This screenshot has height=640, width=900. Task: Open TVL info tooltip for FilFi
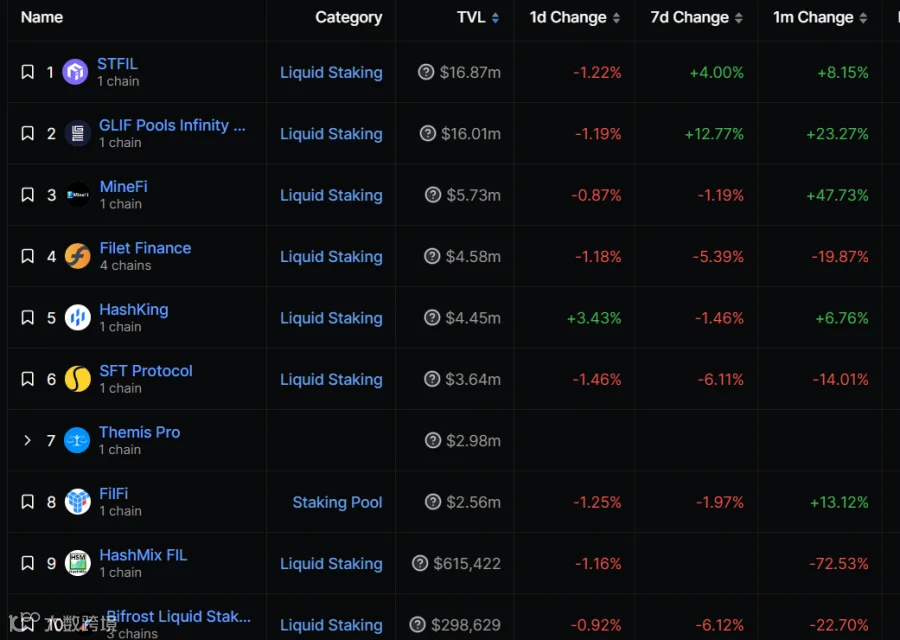[x=433, y=502]
